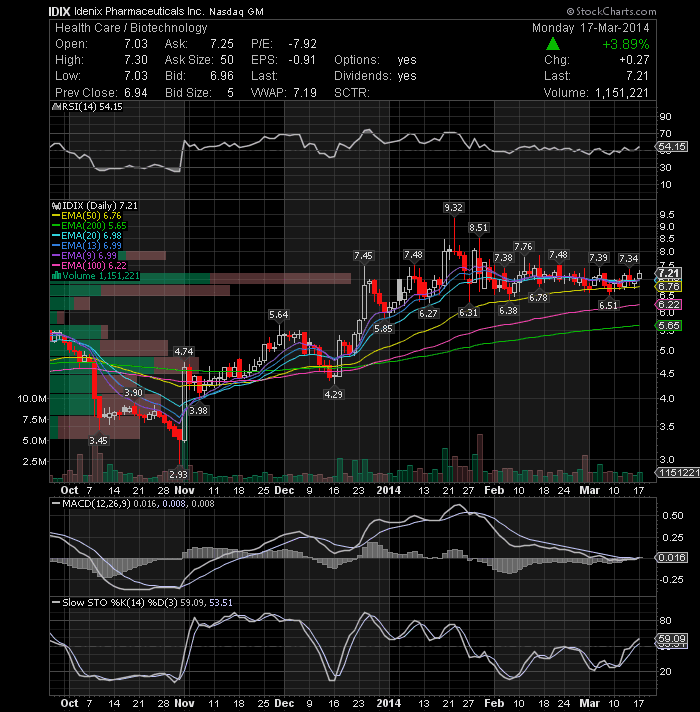
Task: Click the Volume 1,151,221 quote value
Action: click(621, 93)
